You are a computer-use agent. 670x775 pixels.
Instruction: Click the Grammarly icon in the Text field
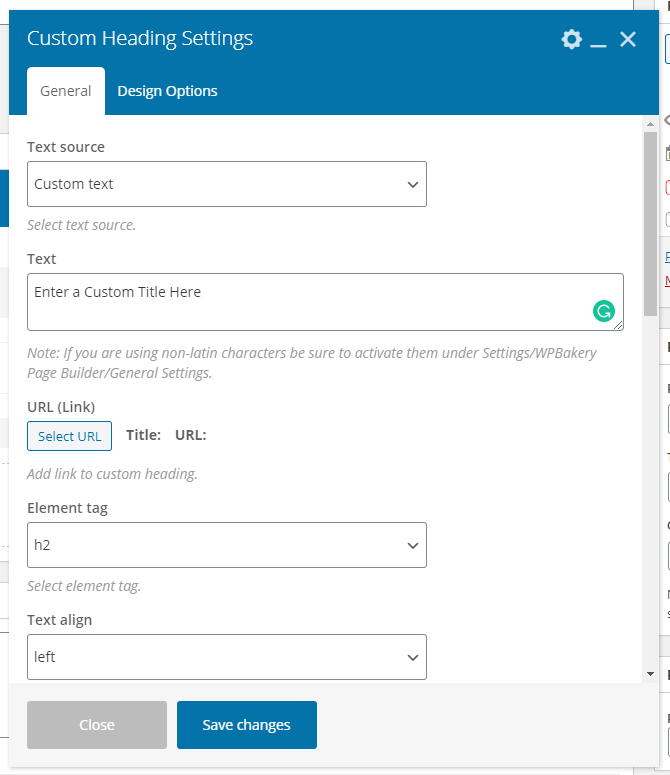(603, 311)
